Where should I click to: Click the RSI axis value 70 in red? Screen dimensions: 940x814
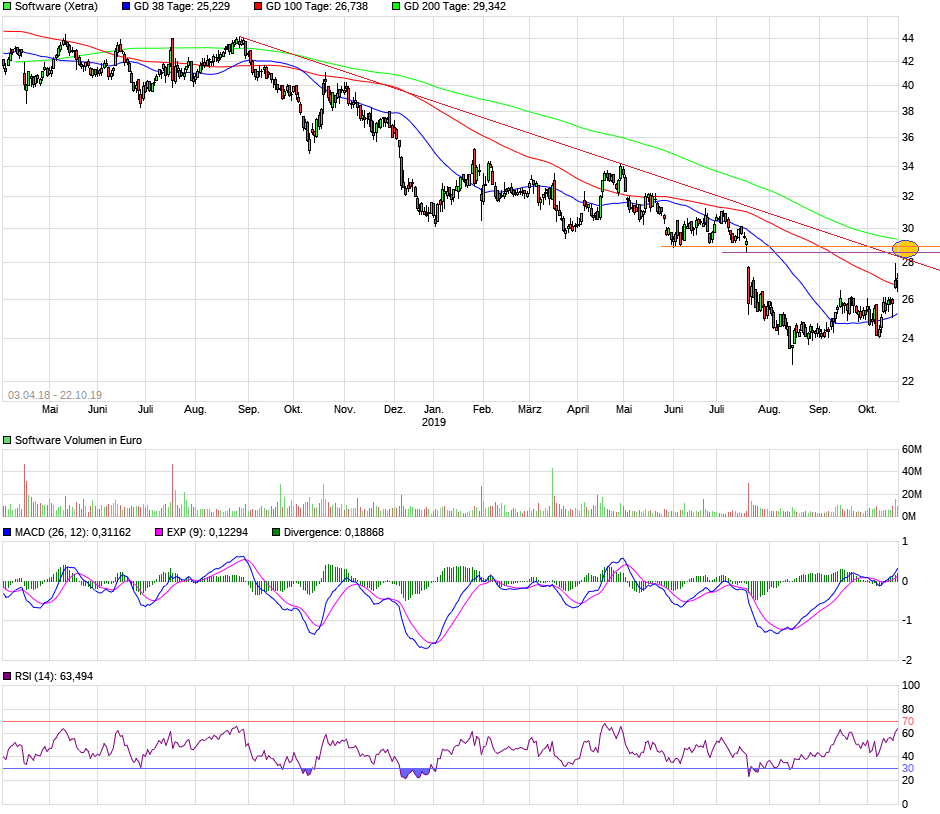(908, 721)
